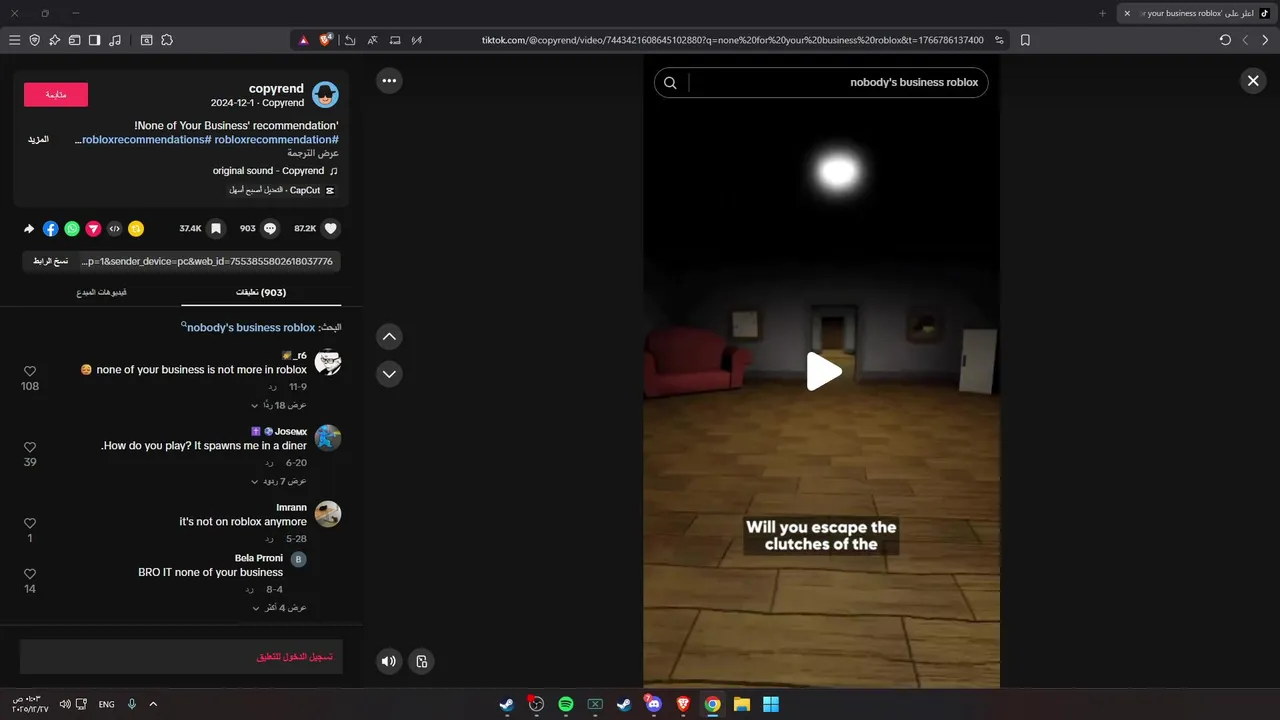Screen dimensions: 1280x720
Task: Open the Leo AI sparkle toolbar icon
Action: coord(54,40)
